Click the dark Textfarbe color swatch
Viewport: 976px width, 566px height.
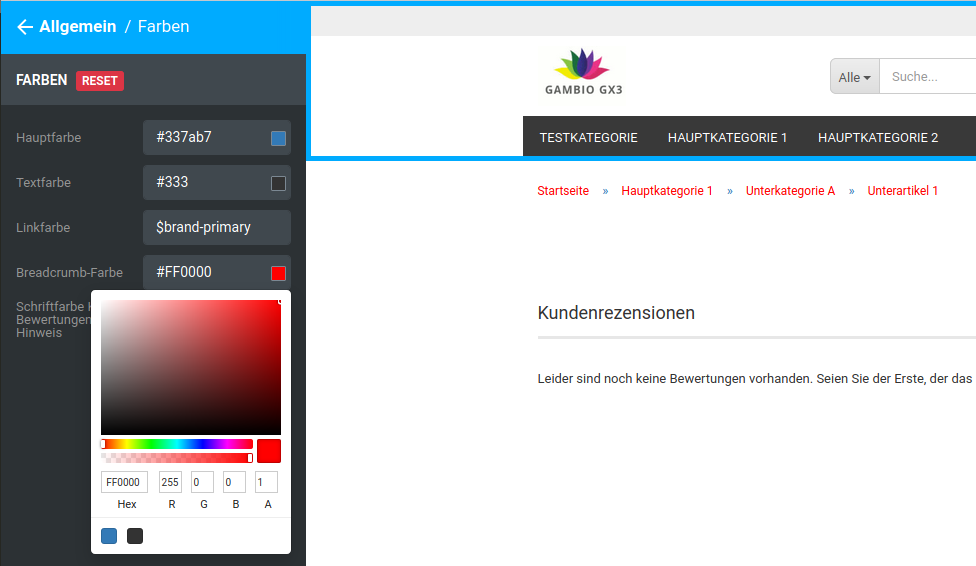(x=278, y=183)
